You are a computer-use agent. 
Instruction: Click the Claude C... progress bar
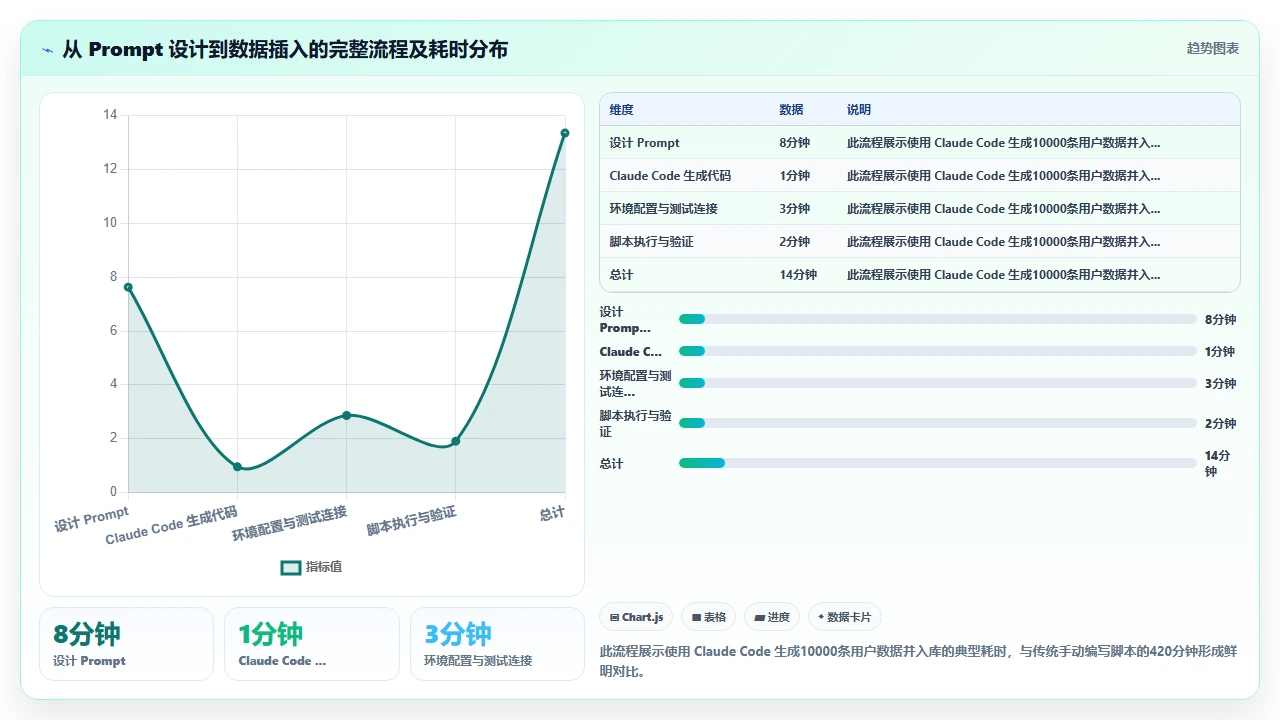click(937, 351)
